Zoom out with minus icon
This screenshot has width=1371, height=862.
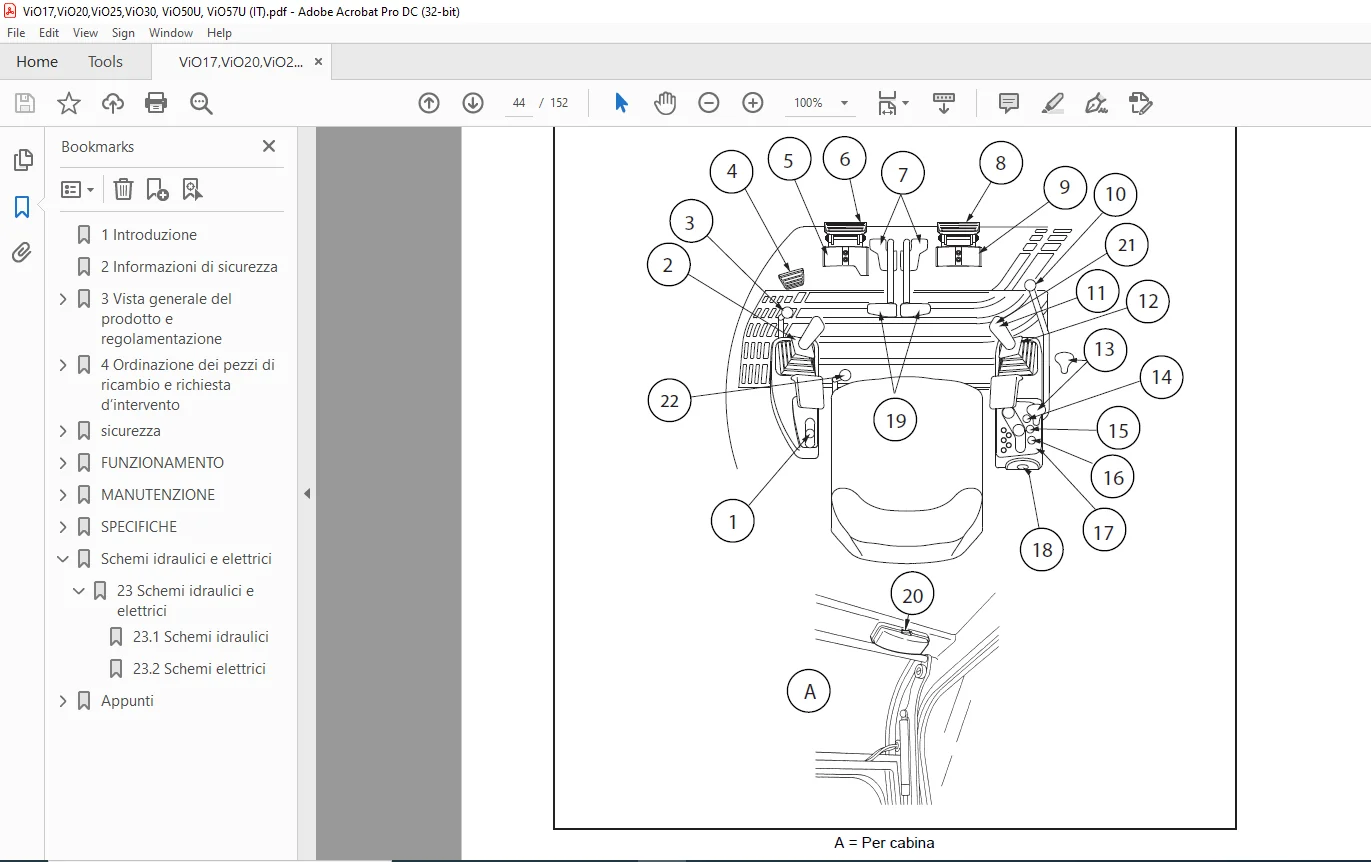(x=709, y=103)
